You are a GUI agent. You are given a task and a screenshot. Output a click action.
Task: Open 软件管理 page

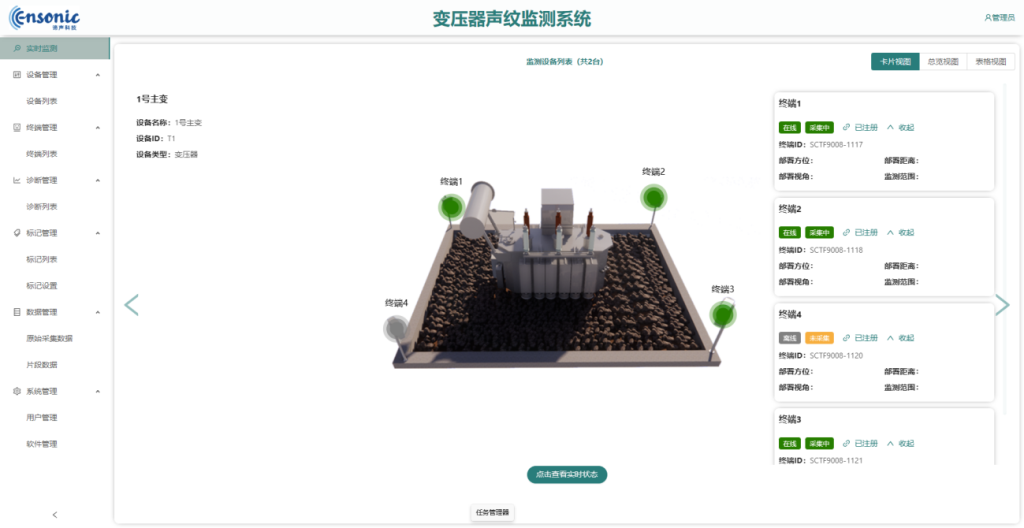pos(42,444)
